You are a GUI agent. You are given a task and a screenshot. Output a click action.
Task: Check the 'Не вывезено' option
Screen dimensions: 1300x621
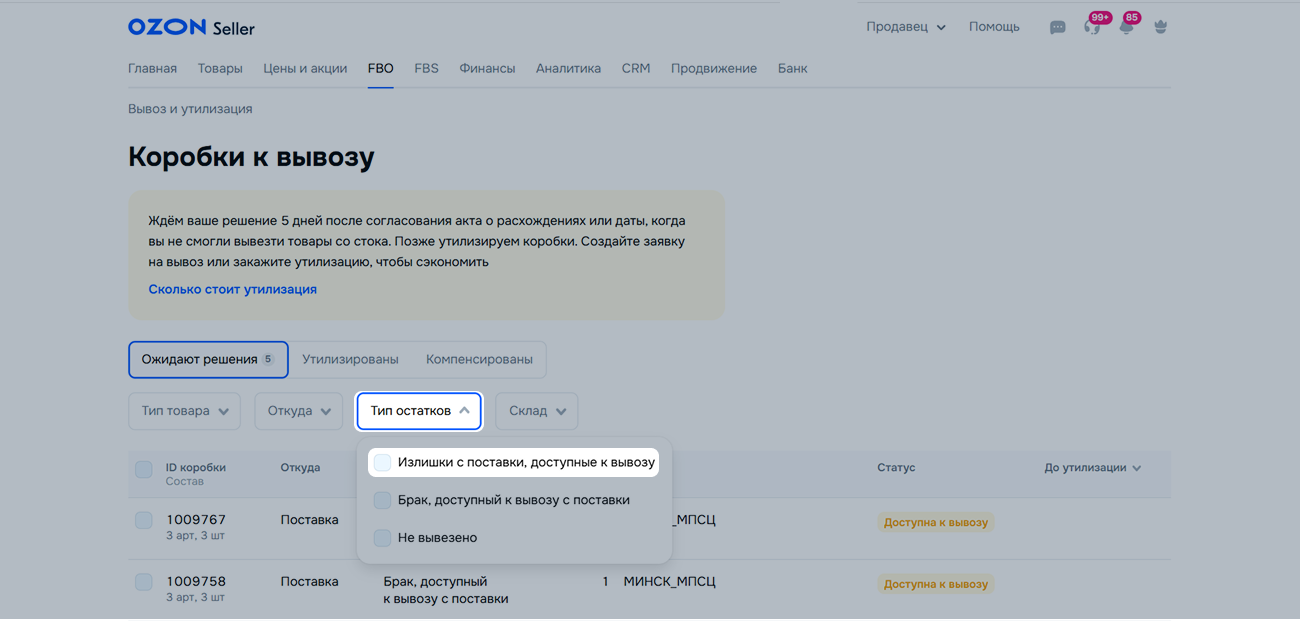tap(383, 538)
